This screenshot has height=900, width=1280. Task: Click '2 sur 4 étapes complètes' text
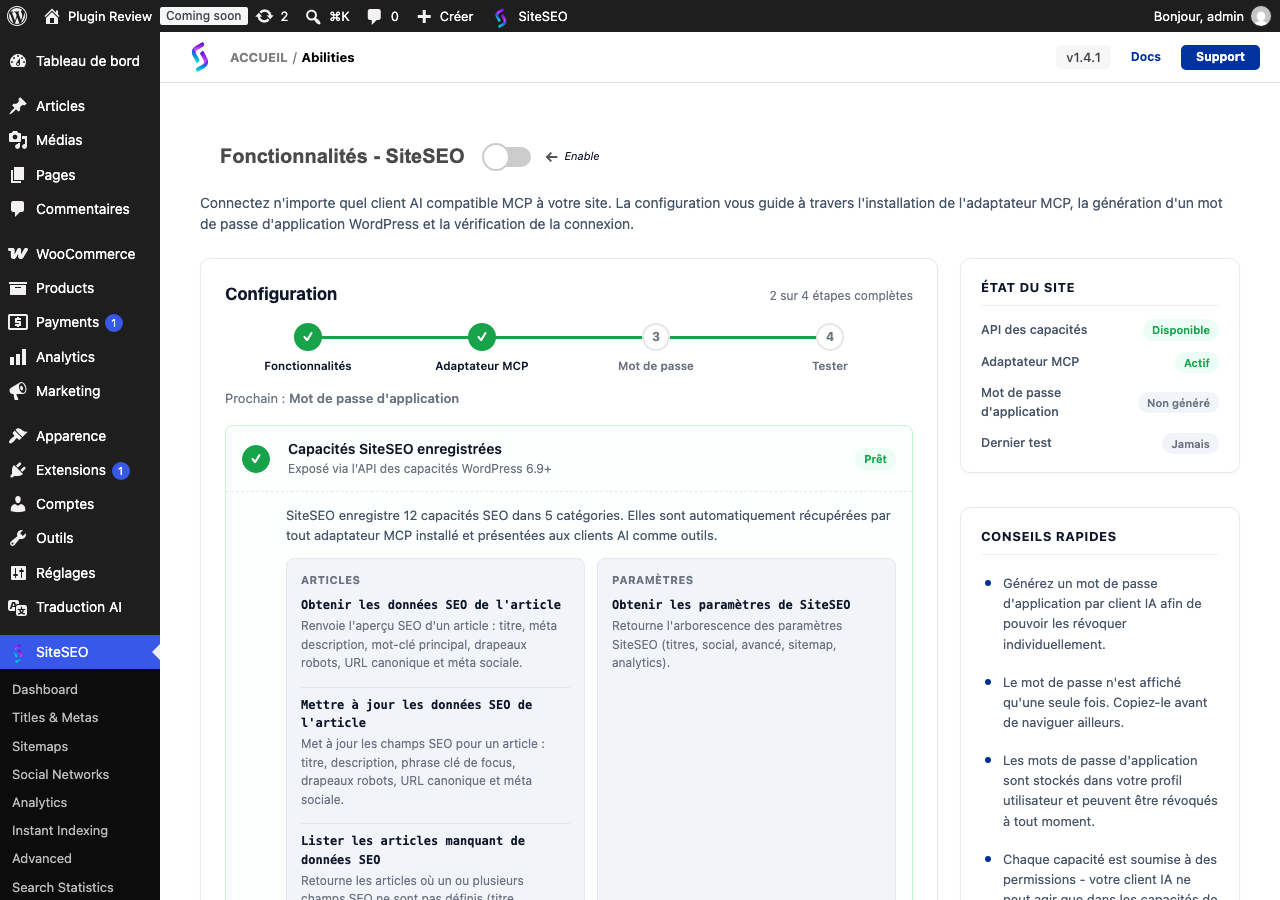point(841,295)
